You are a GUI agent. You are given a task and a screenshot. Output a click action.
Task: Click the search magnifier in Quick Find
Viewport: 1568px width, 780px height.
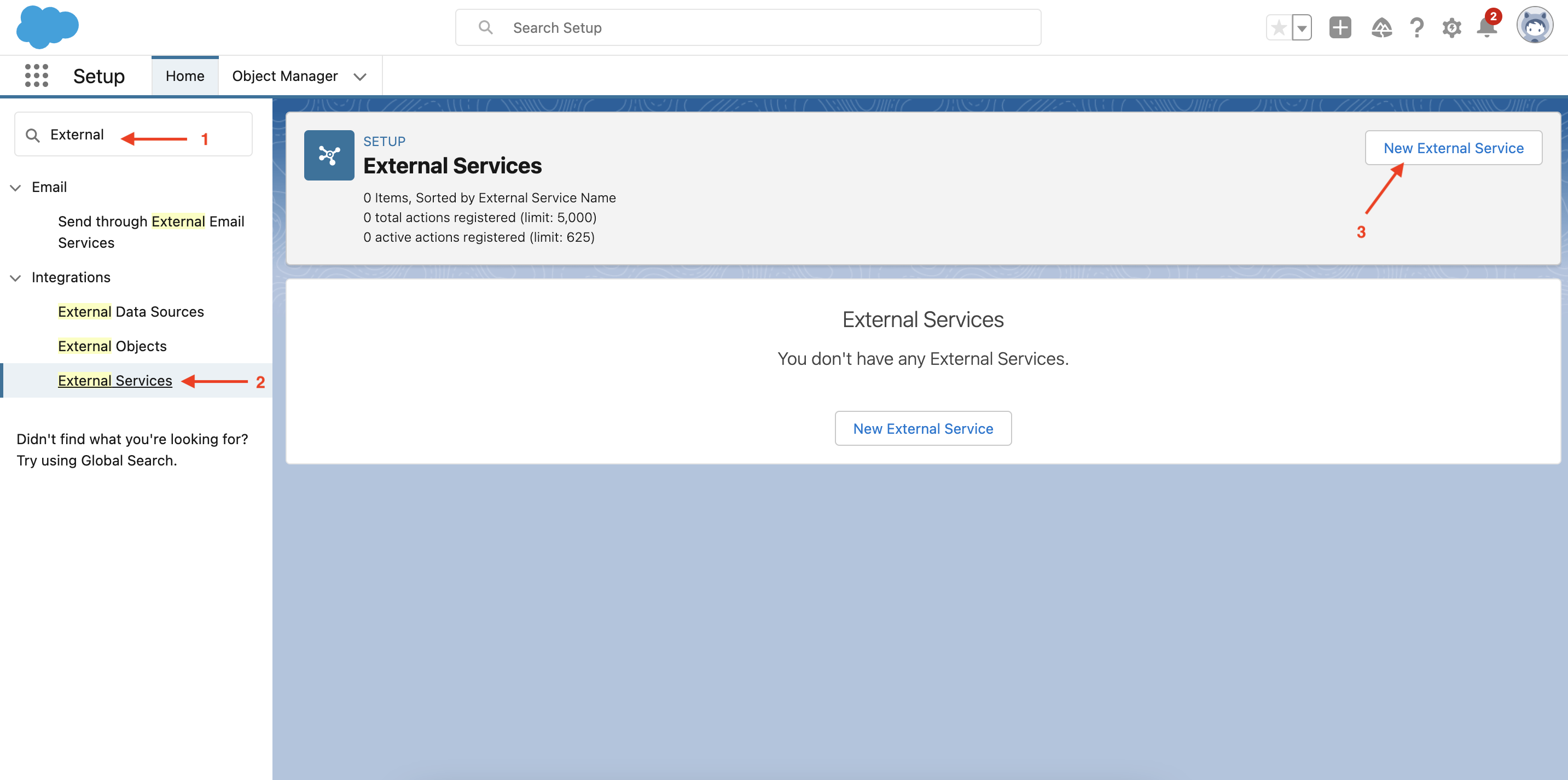[34, 135]
